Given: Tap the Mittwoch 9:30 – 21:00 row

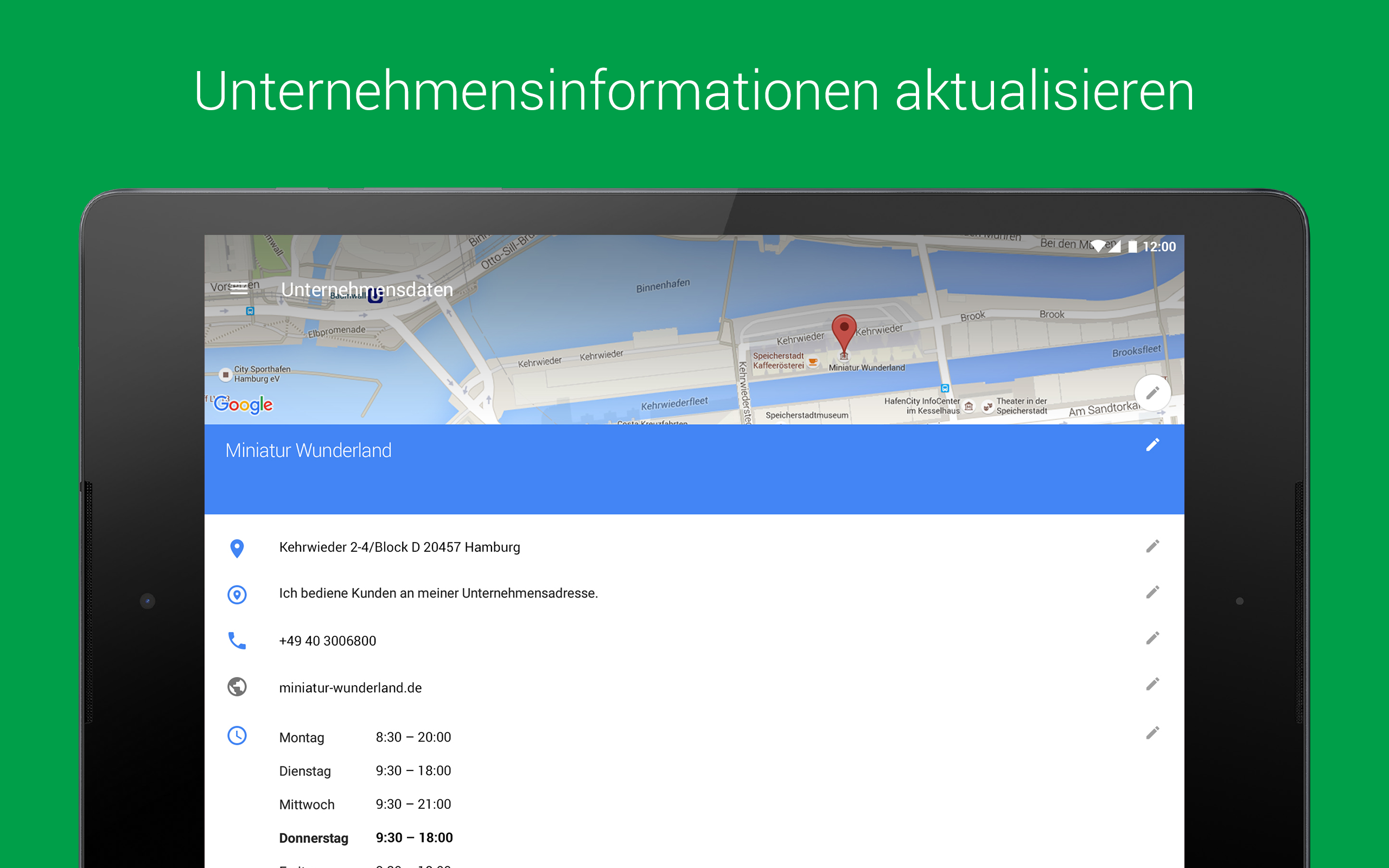Looking at the screenshot, I should click(365, 805).
